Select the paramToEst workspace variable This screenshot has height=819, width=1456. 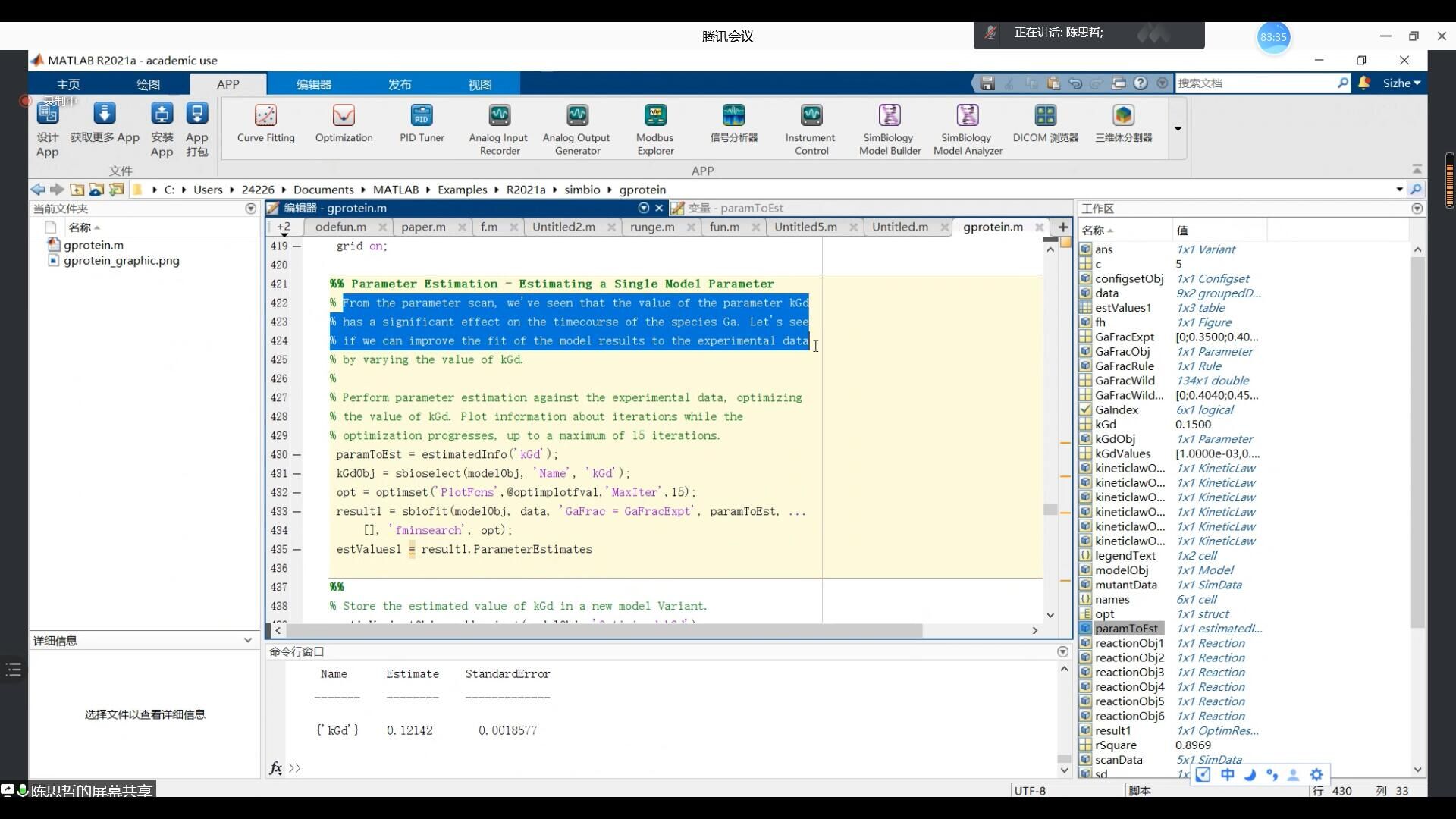(x=1126, y=629)
